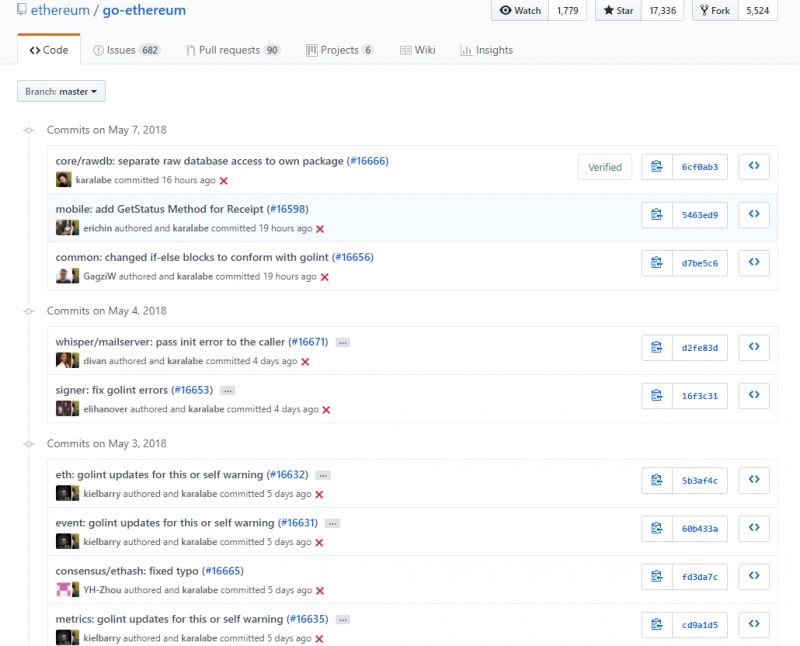Expand eth golint updates commit description
Image resolution: width=800 pixels, height=646 pixels.
point(323,475)
